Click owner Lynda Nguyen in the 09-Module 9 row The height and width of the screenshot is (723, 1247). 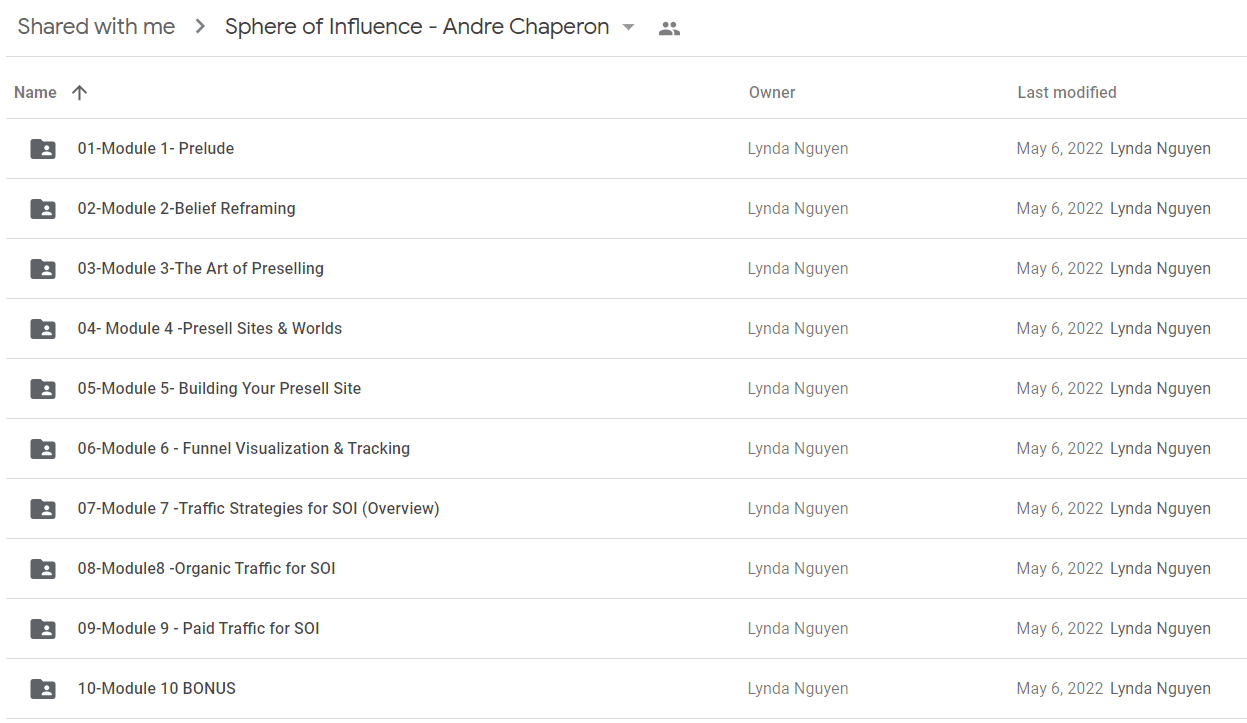[798, 628]
